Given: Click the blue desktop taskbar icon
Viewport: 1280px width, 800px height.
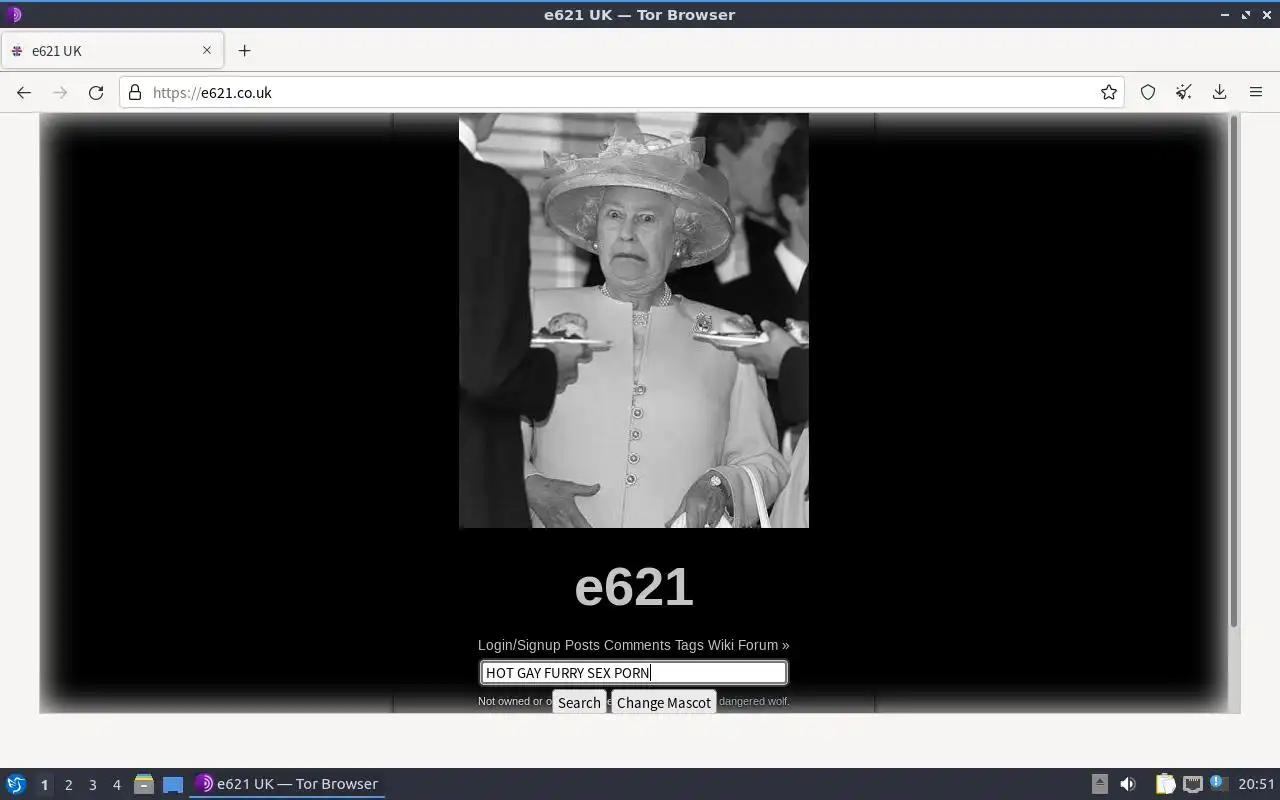Looking at the screenshot, I should (x=173, y=784).
